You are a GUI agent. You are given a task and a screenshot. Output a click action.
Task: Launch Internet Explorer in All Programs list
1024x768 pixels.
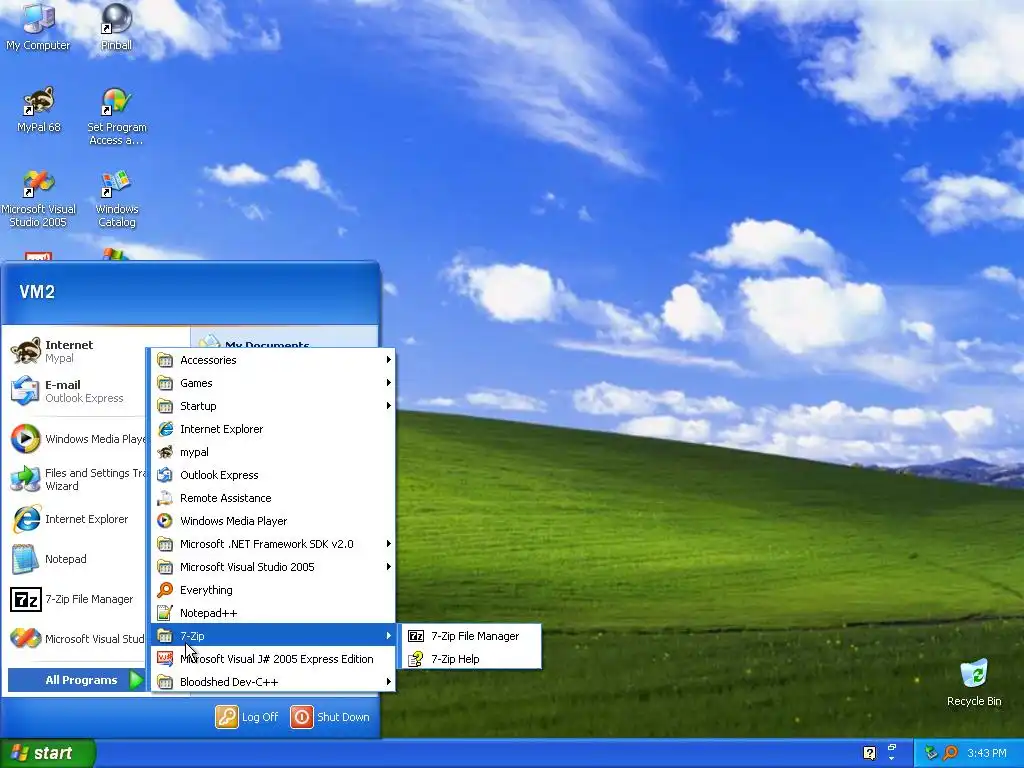(273, 429)
